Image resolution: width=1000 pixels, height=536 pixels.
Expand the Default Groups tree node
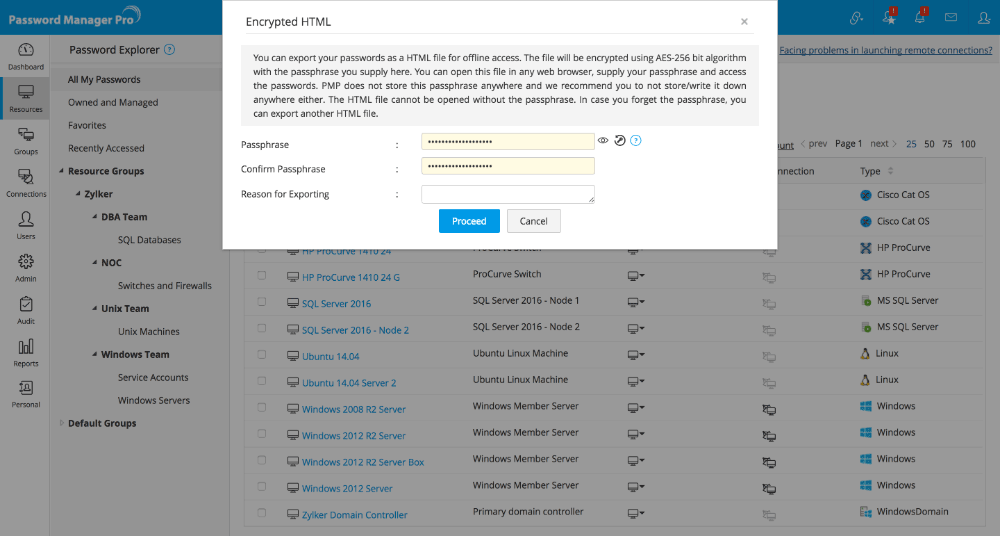click(x=61, y=423)
